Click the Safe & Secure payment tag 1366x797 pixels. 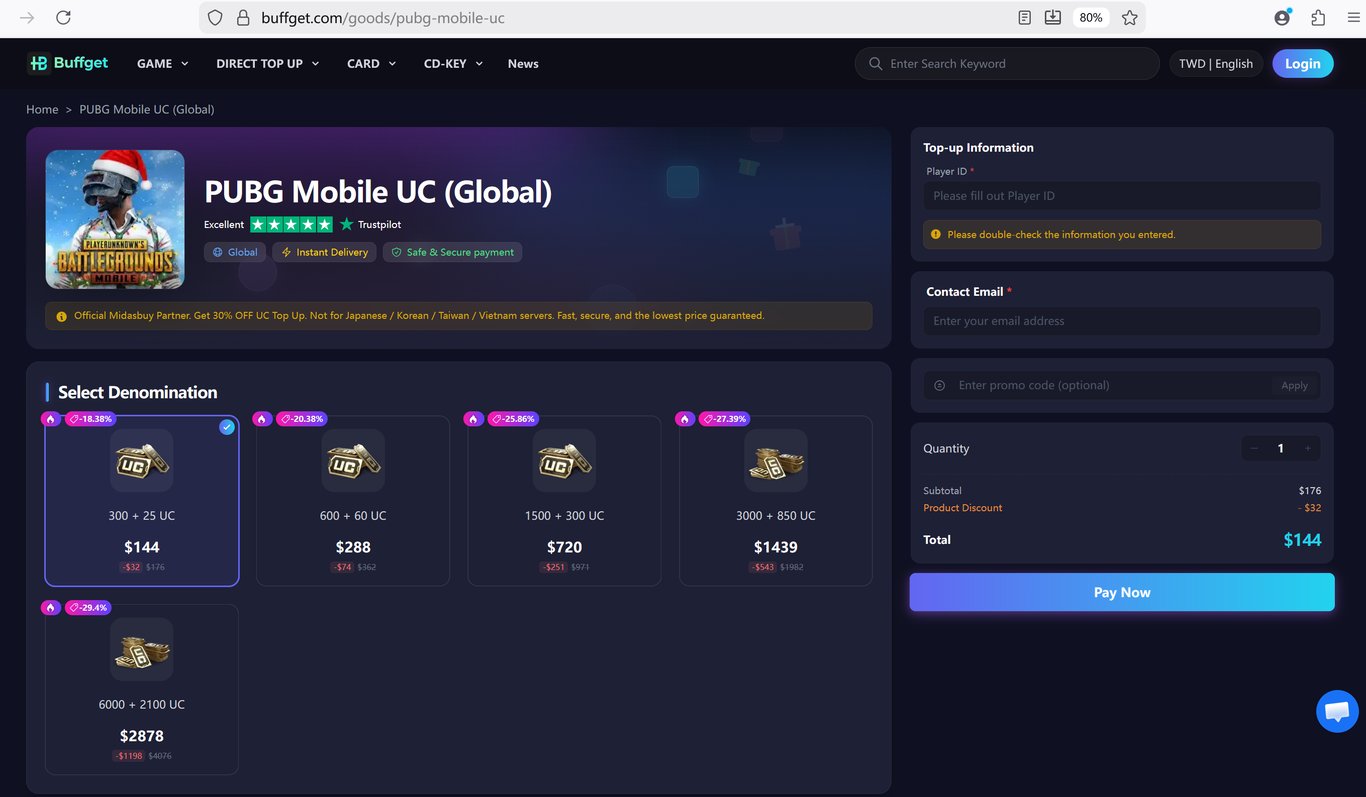pos(452,252)
